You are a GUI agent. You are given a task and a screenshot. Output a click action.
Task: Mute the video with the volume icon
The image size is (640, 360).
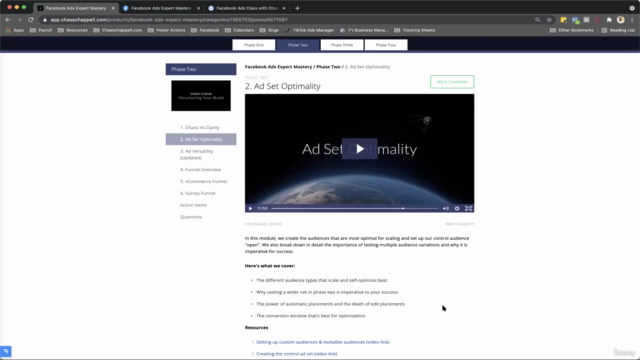point(445,209)
